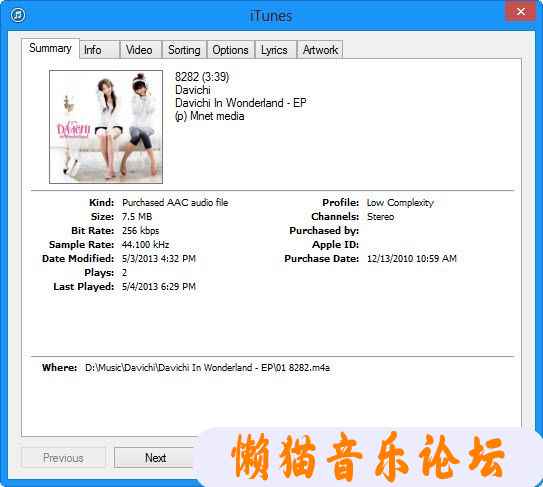543x487 pixels.
Task: Click the "Size:" label
Action: point(102,217)
